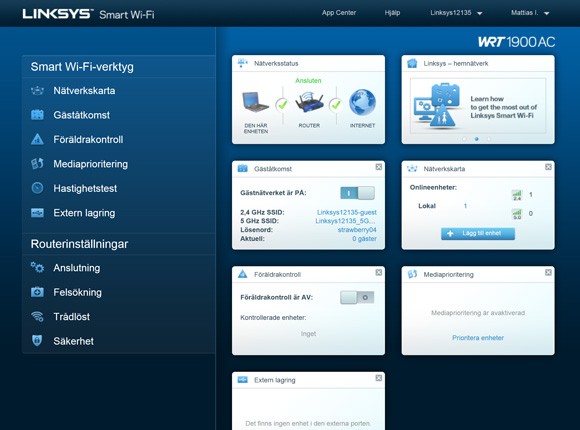
Task: Click the Extern lagring USB sidebar icon
Action: [37, 213]
